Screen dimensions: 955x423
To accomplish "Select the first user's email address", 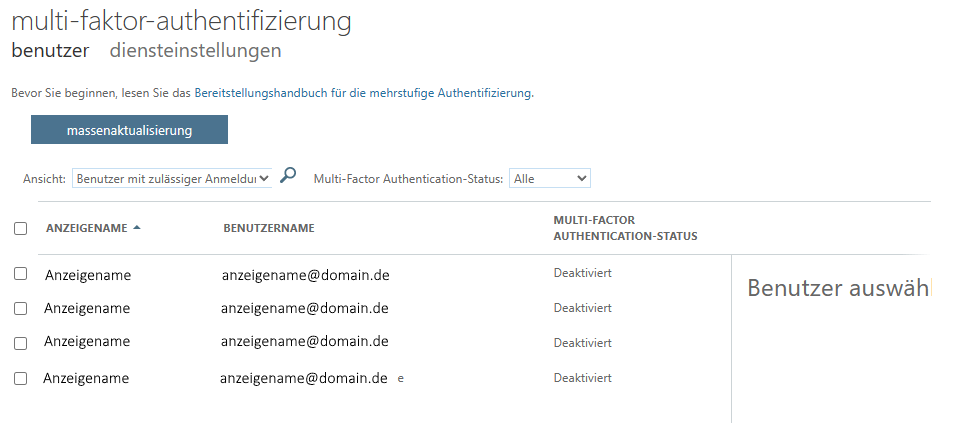I will tap(305, 273).
